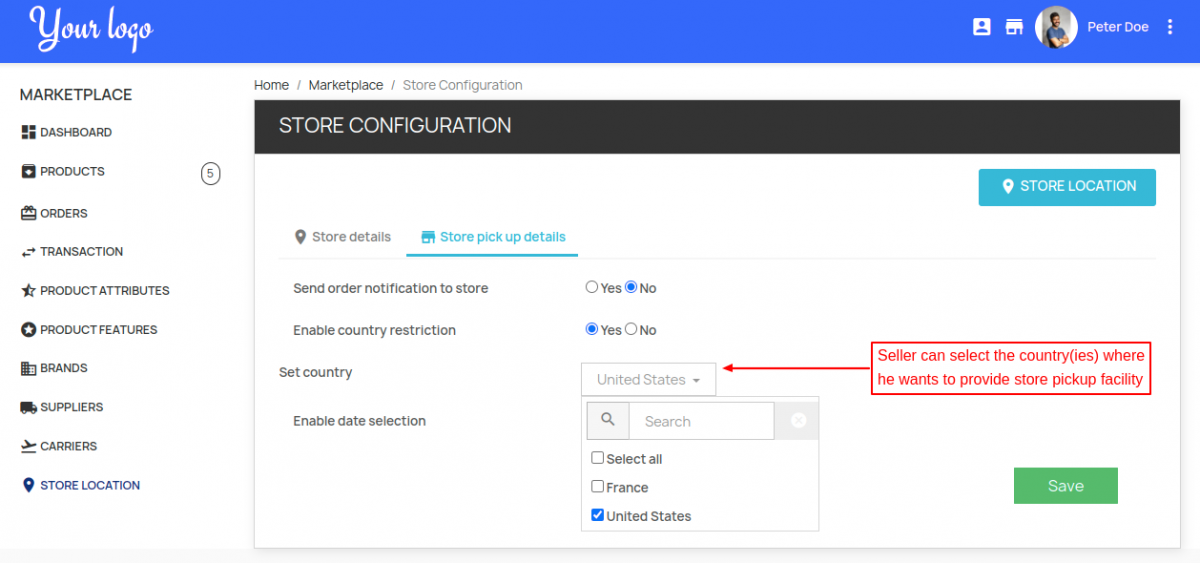1200x563 pixels.
Task: Click the green Save button
Action: 1065,486
